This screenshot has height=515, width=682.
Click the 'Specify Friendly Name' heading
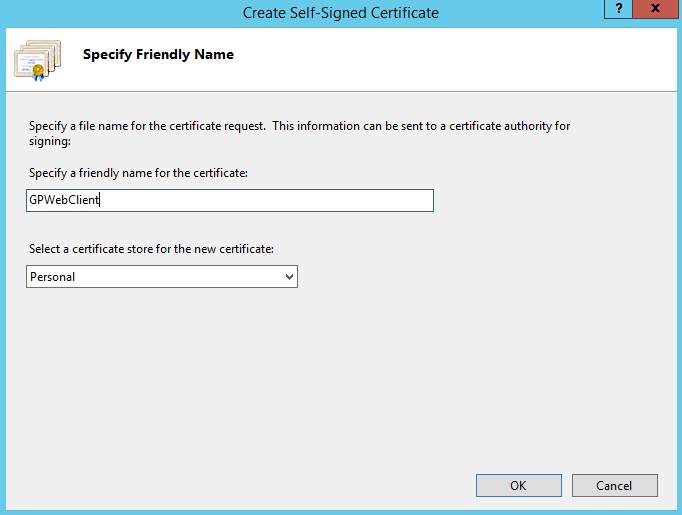[158, 55]
